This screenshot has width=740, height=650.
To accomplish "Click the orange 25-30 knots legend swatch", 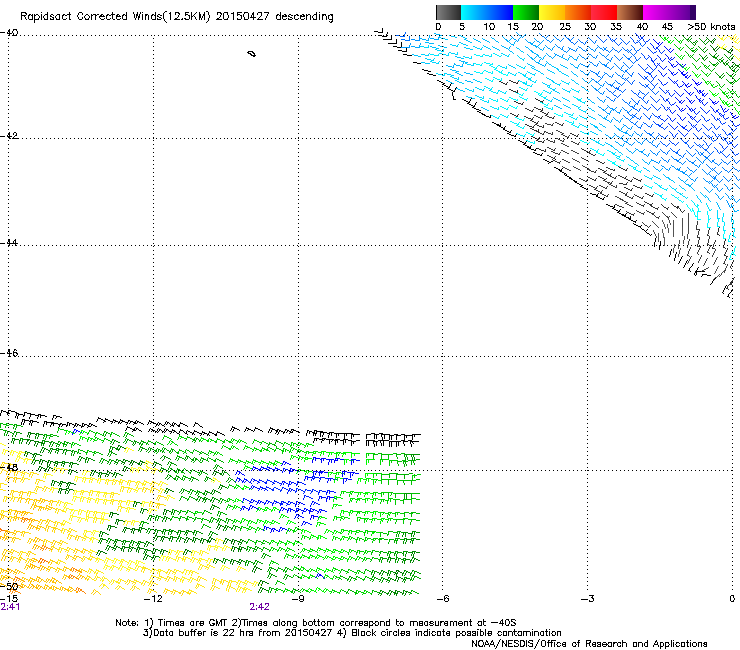I will (578, 12).
